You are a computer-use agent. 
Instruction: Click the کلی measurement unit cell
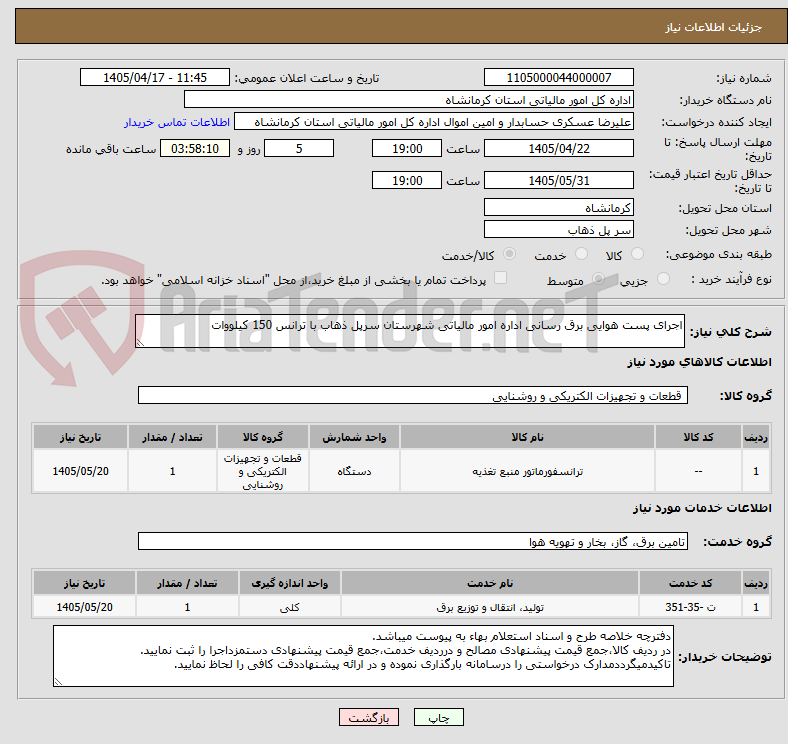pyautogui.click(x=290, y=607)
